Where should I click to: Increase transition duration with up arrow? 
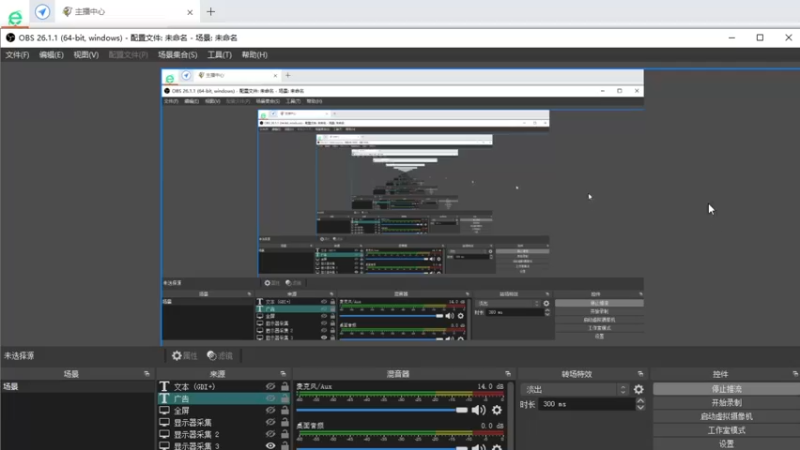[640, 401]
